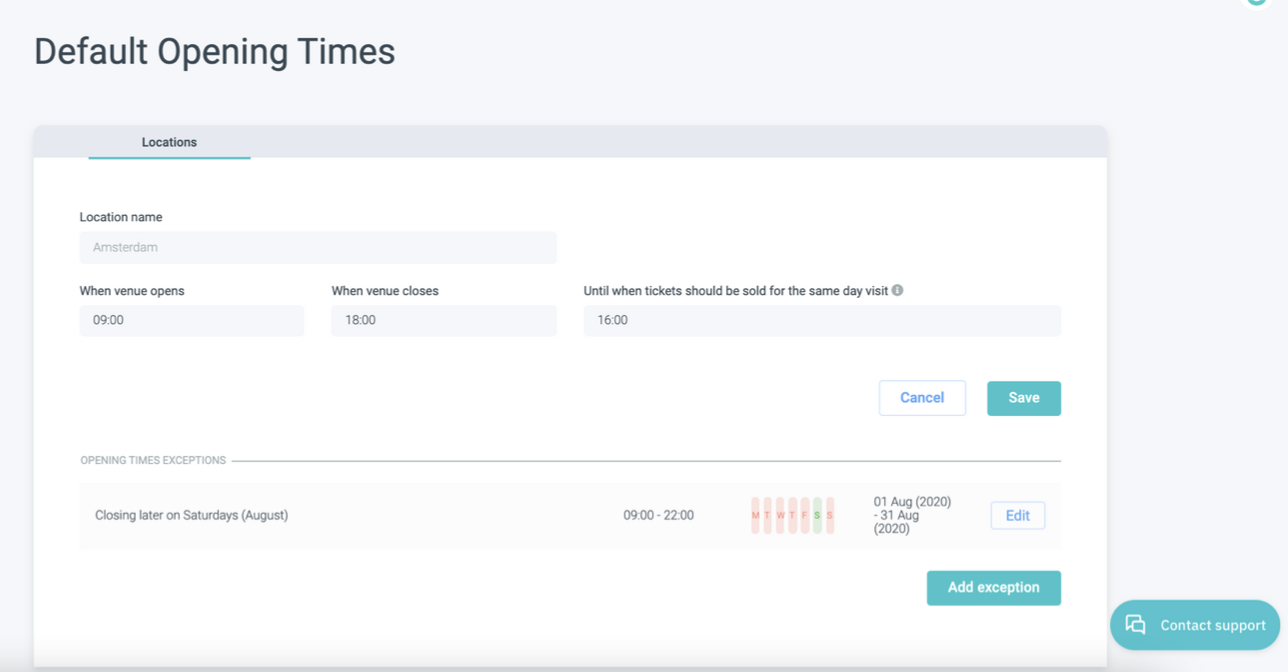Save the default opening times
1288x672 pixels.
point(1023,398)
